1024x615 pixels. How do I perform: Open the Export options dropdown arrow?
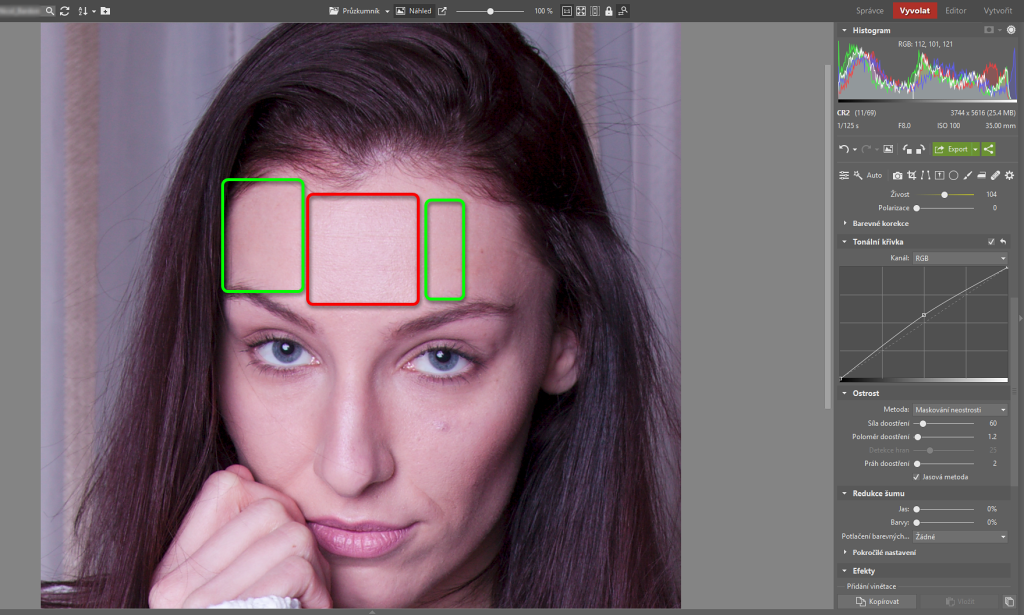tap(975, 149)
